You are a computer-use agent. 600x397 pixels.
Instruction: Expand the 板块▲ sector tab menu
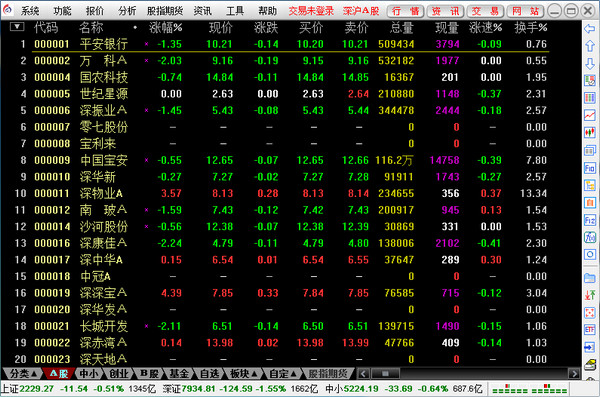pos(243,373)
